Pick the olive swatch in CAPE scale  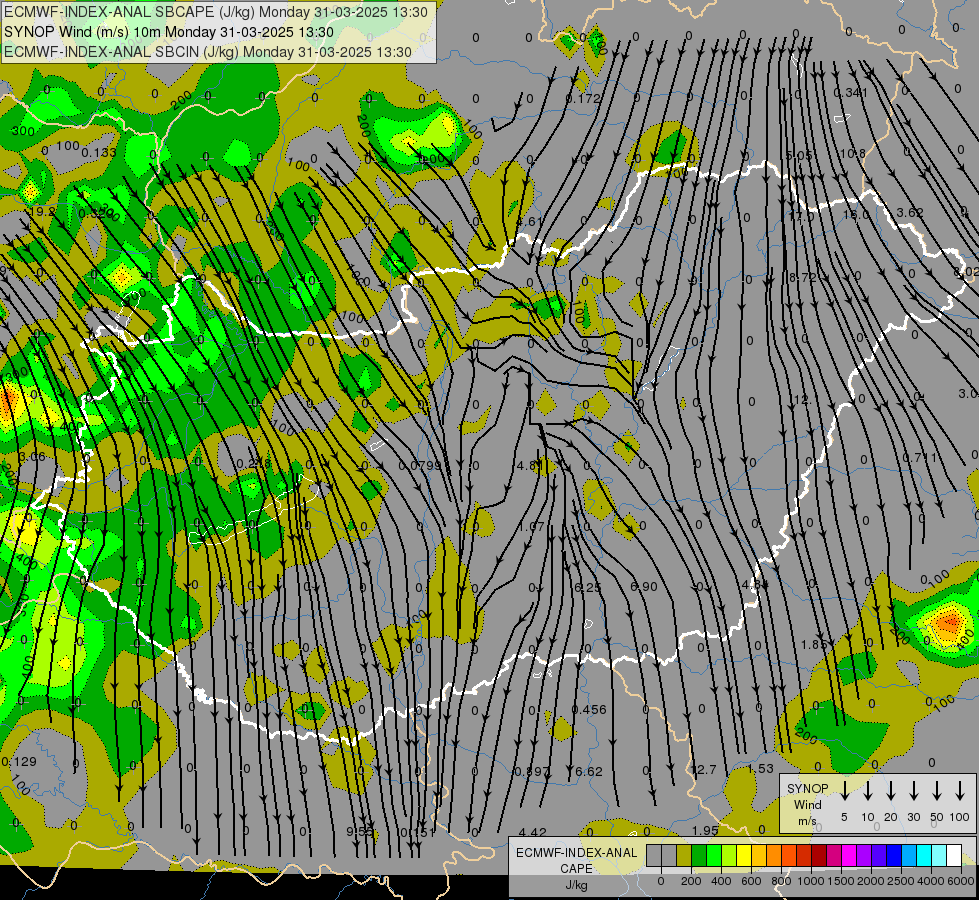(684, 855)
